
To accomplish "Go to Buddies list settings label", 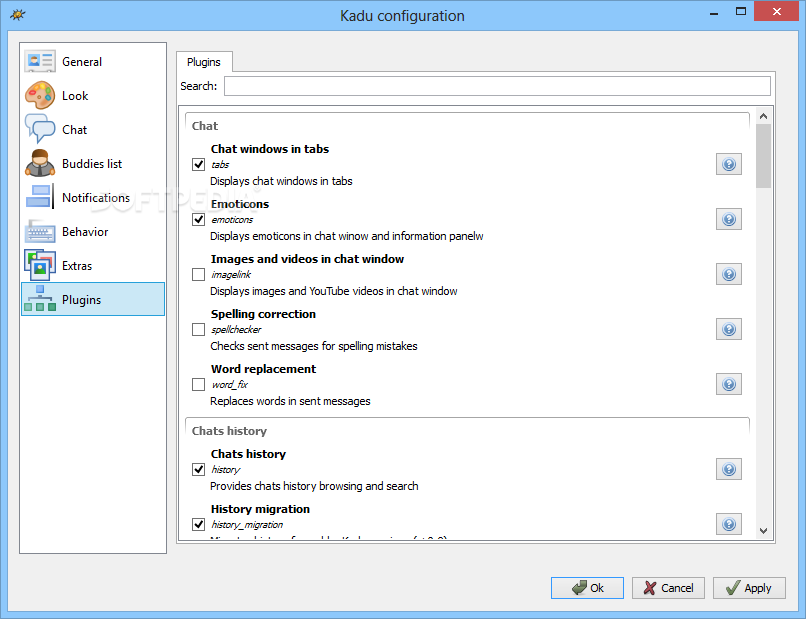I will click(92, 163).
